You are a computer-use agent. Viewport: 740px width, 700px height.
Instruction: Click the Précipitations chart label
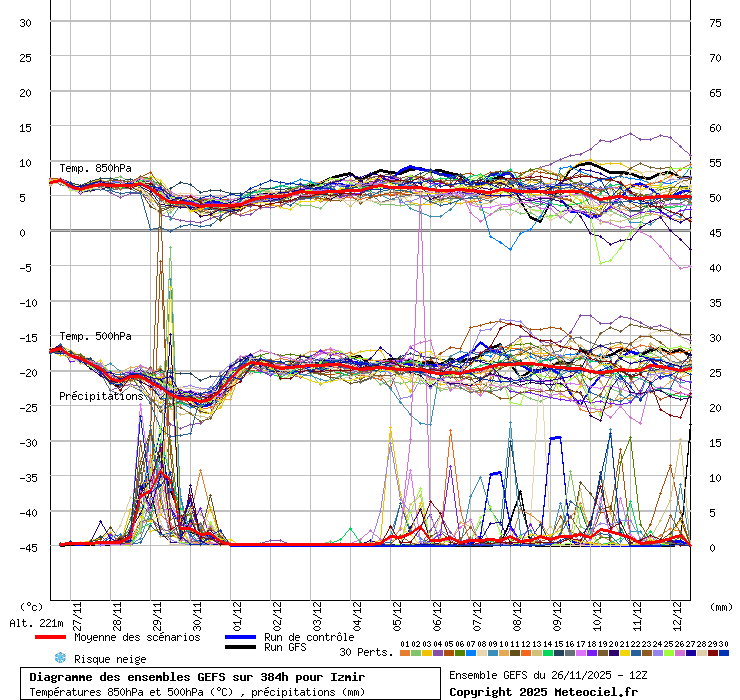pos(101,396)
